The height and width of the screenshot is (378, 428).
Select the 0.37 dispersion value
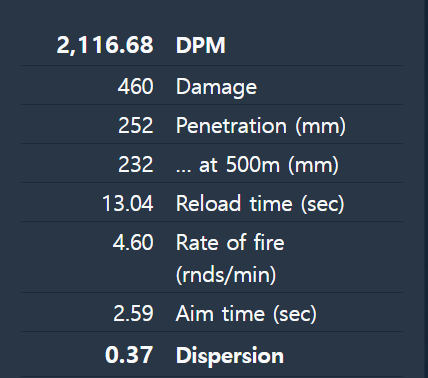pyautogui.click(x=129, y=355)
